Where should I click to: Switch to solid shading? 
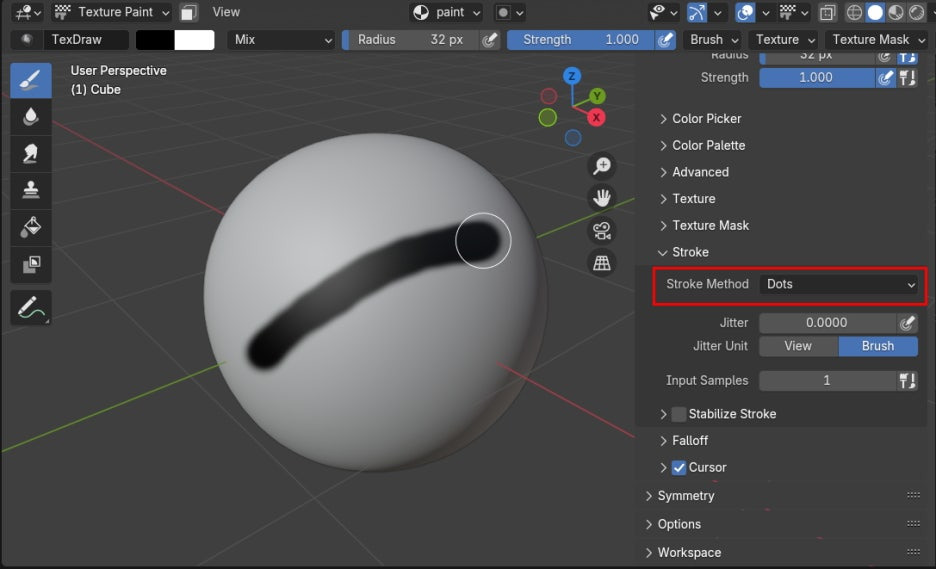(875, 12)
